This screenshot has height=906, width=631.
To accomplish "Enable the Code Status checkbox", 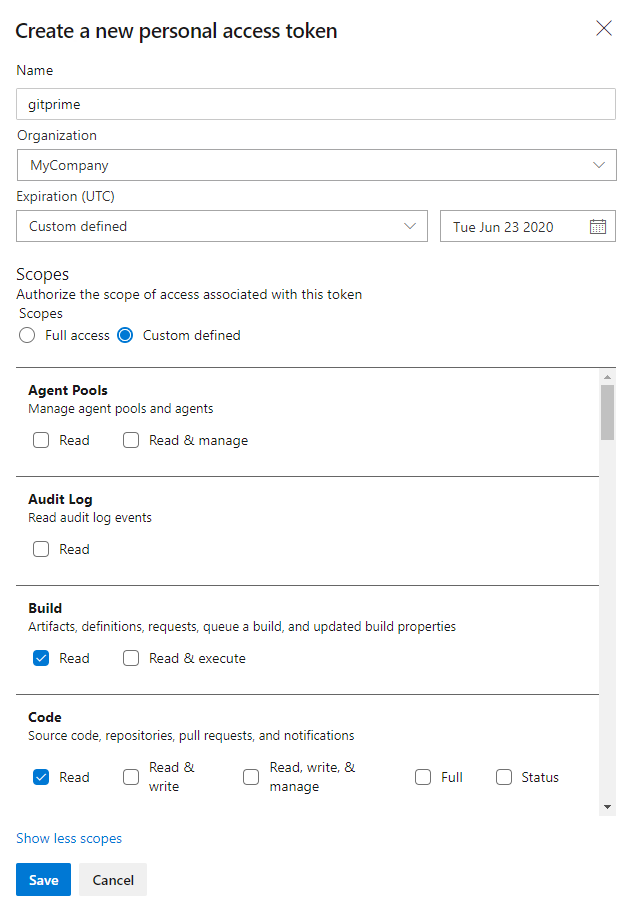I will pos(504,777).
